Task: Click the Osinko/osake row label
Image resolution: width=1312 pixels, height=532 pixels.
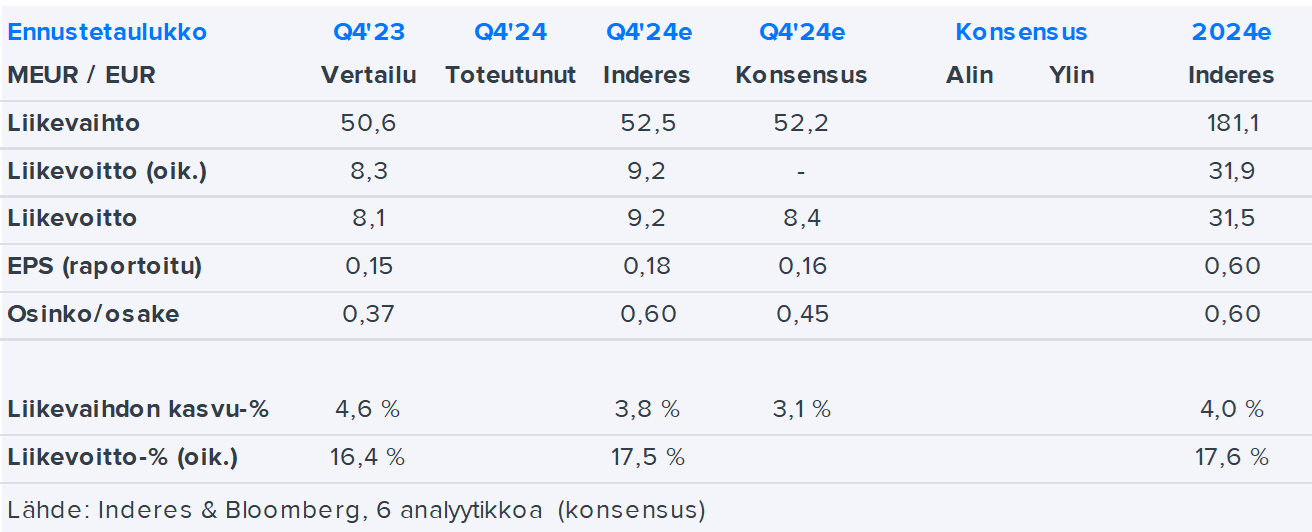Action: (x=93, y=314)
